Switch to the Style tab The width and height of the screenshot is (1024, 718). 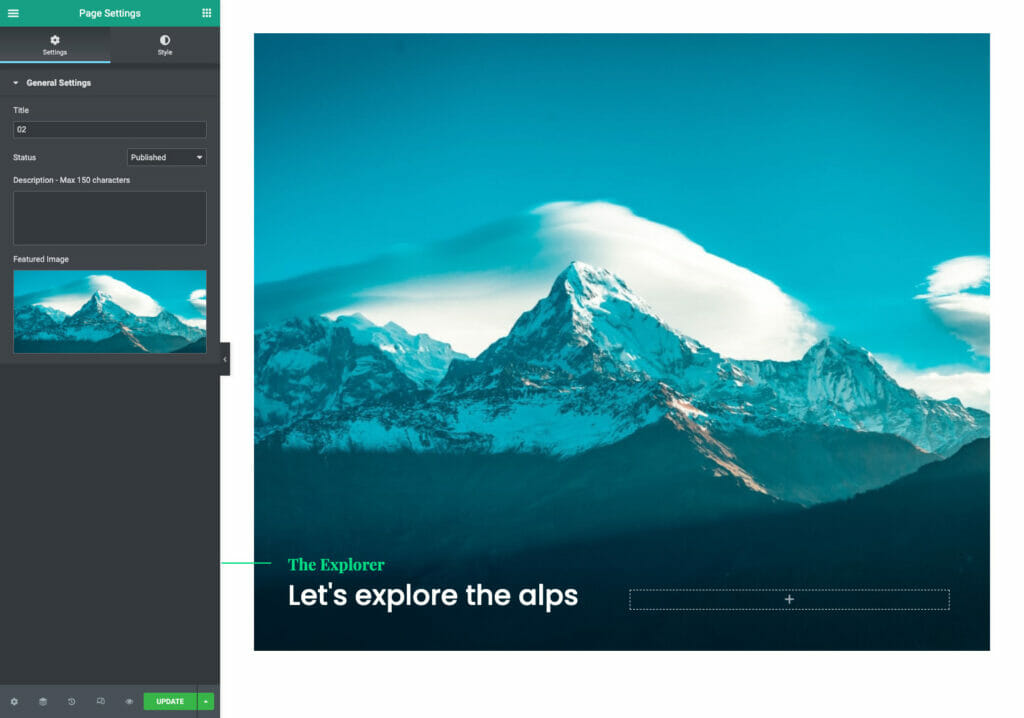pyautogui.click(x=165, y=45)
